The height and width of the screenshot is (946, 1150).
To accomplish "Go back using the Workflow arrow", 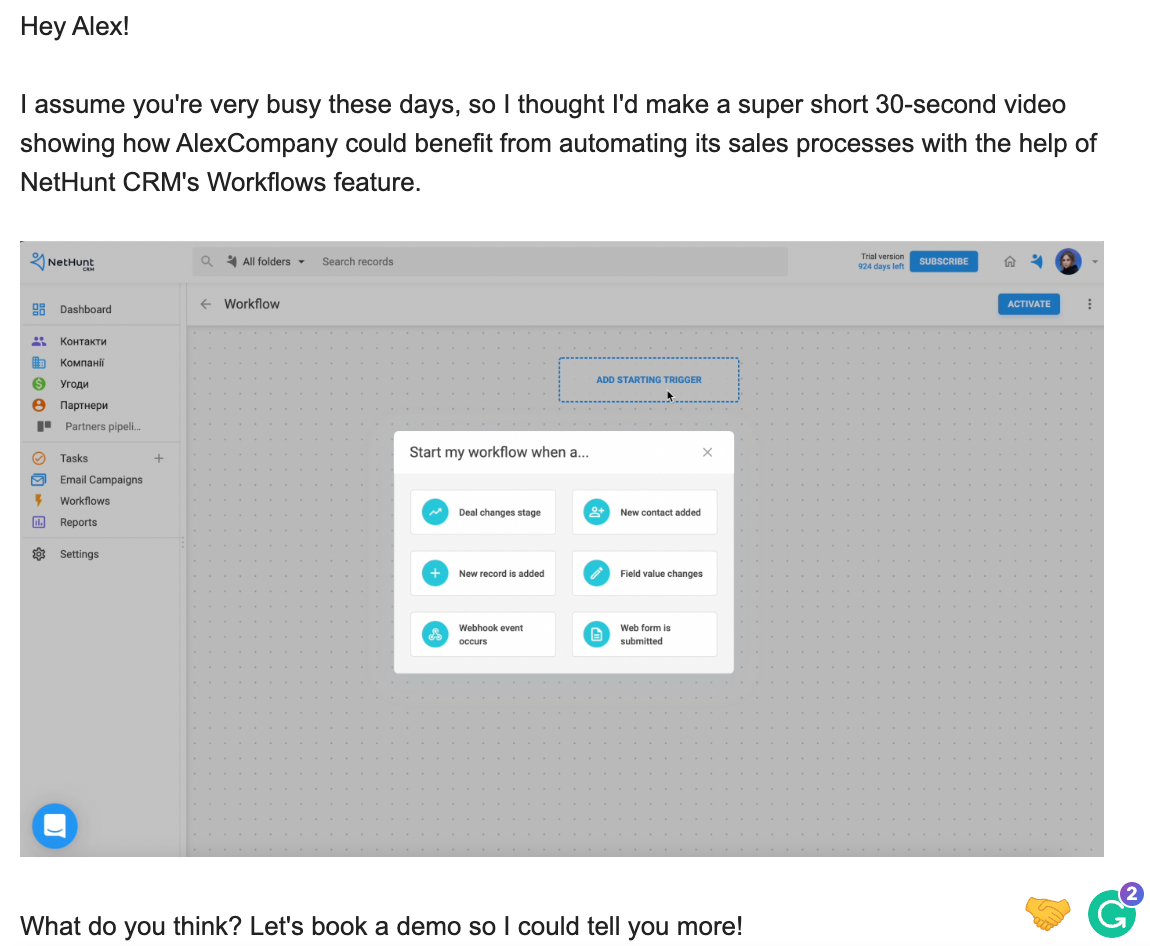I will click(206, 304).
